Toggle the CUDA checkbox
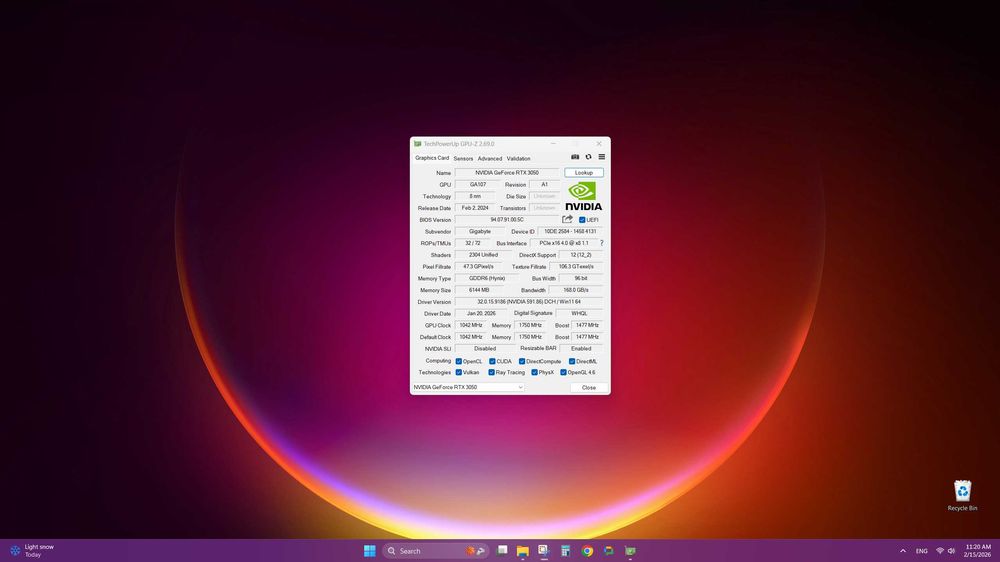Screen dimensions: 1000x562 [492, 362]
